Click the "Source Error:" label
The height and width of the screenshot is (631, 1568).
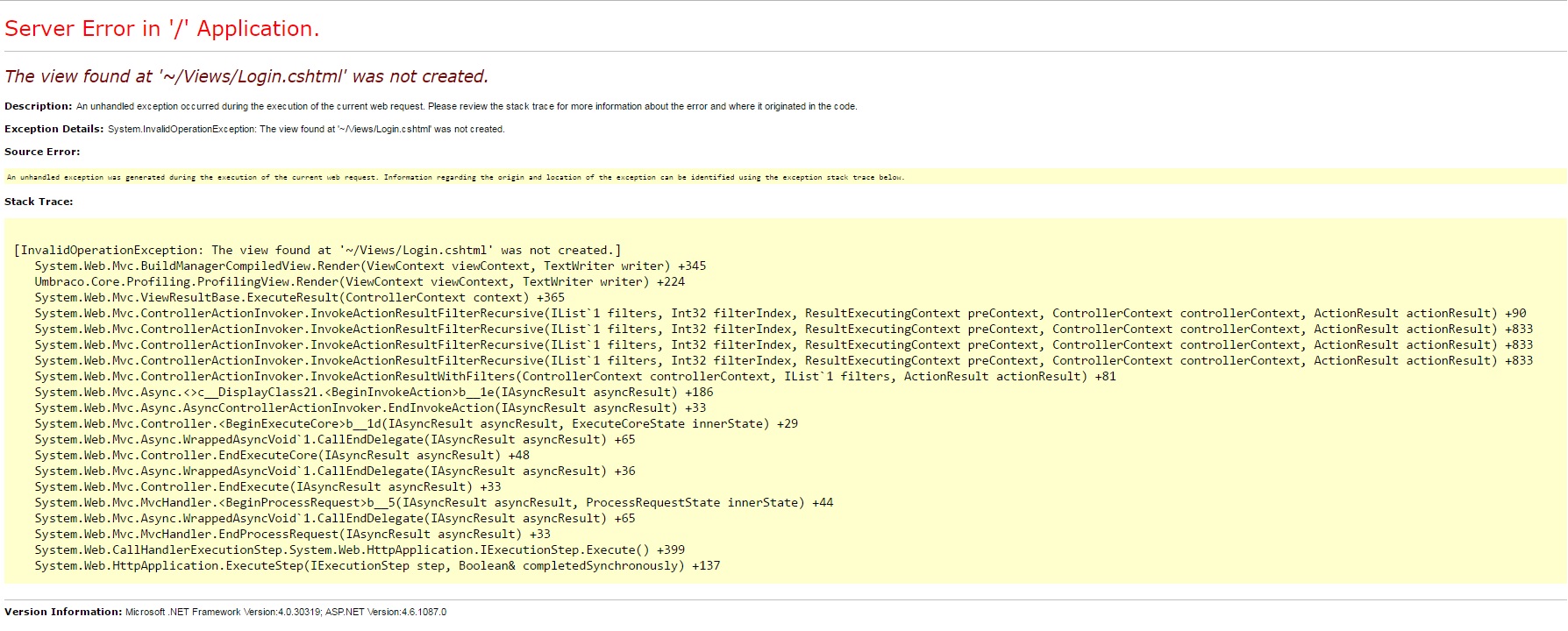(x=42, y=152)
